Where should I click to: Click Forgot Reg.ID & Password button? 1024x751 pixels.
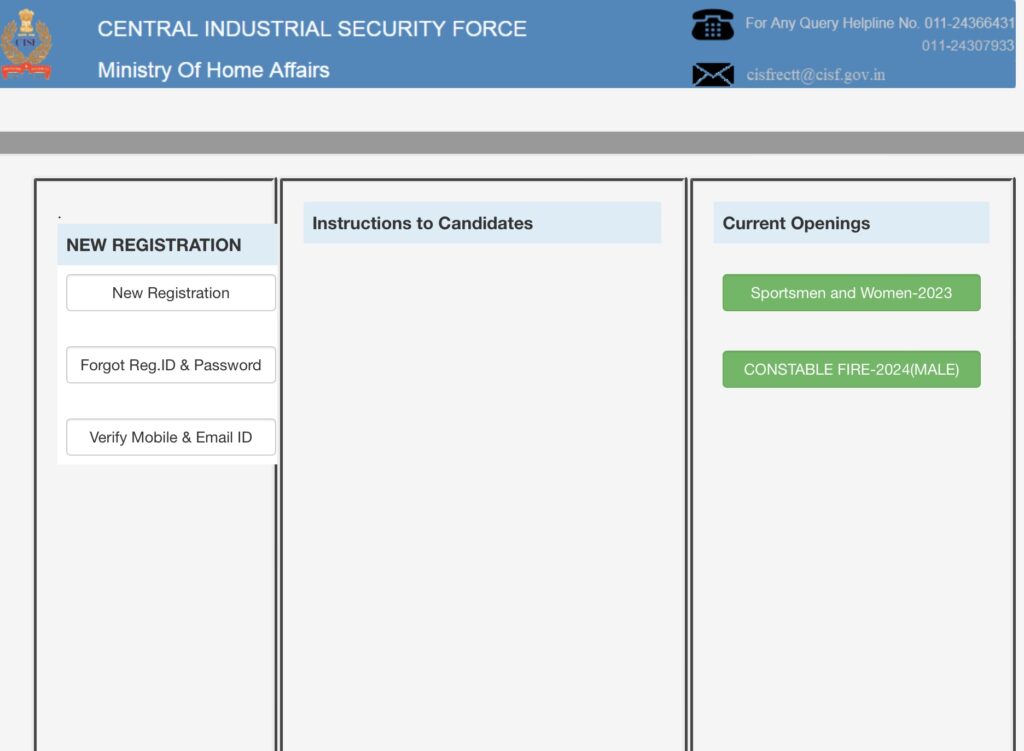coord(170,365)
